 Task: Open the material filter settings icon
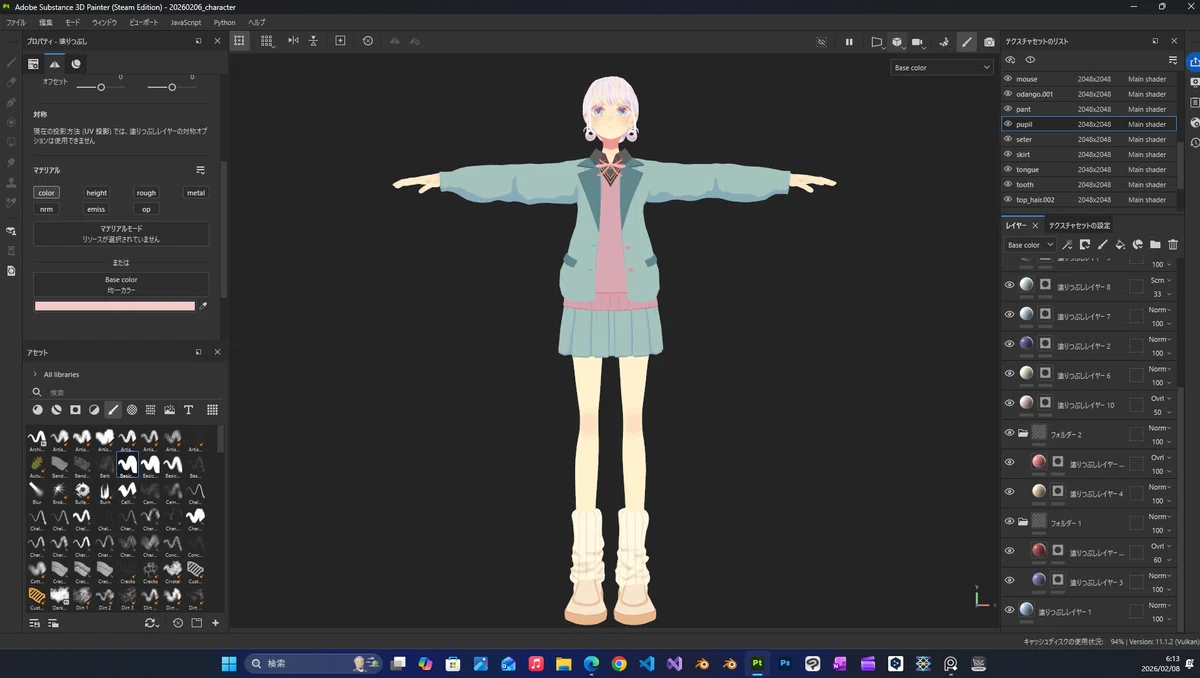[200, 170]
